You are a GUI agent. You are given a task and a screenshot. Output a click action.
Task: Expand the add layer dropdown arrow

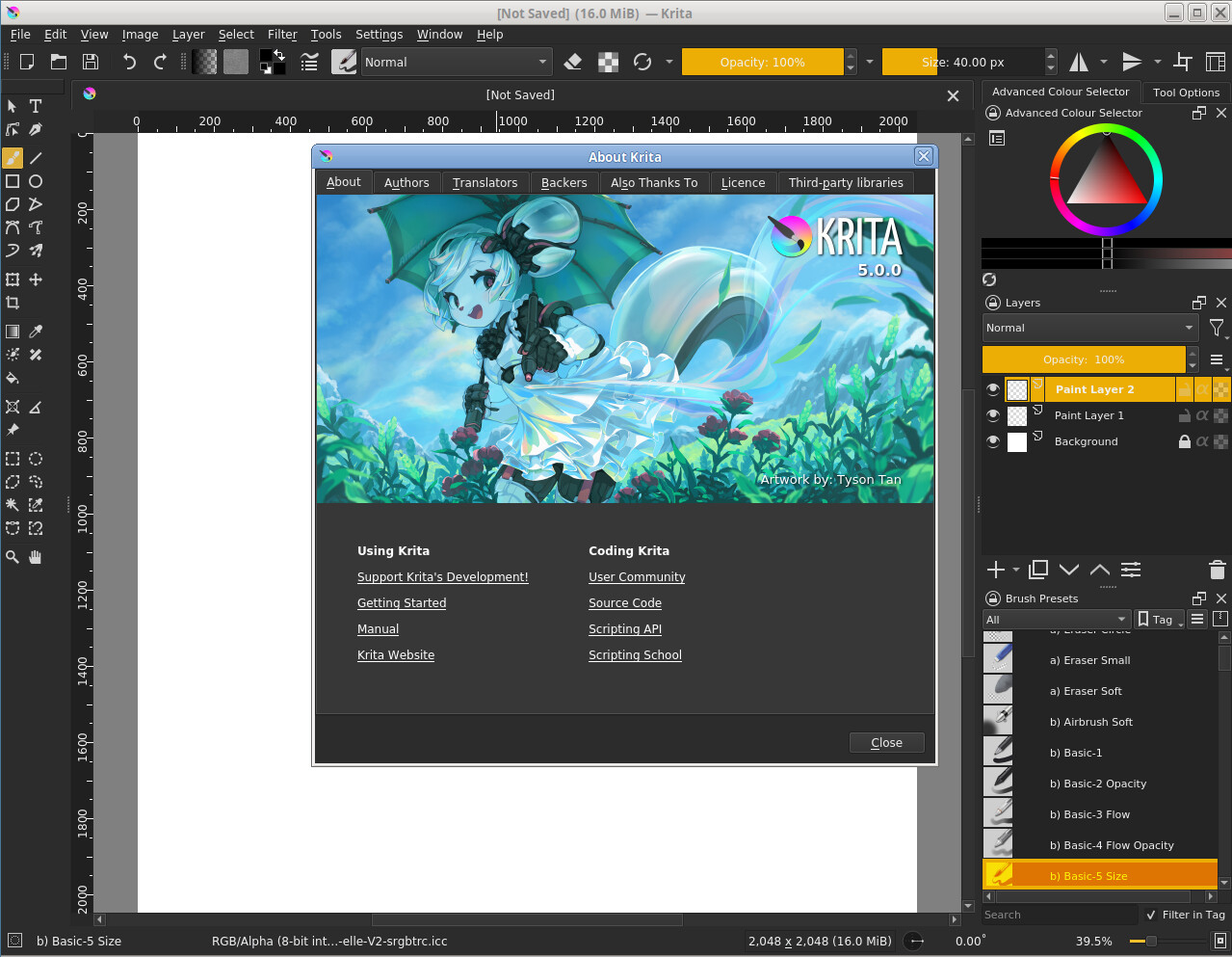[1016, 570]
